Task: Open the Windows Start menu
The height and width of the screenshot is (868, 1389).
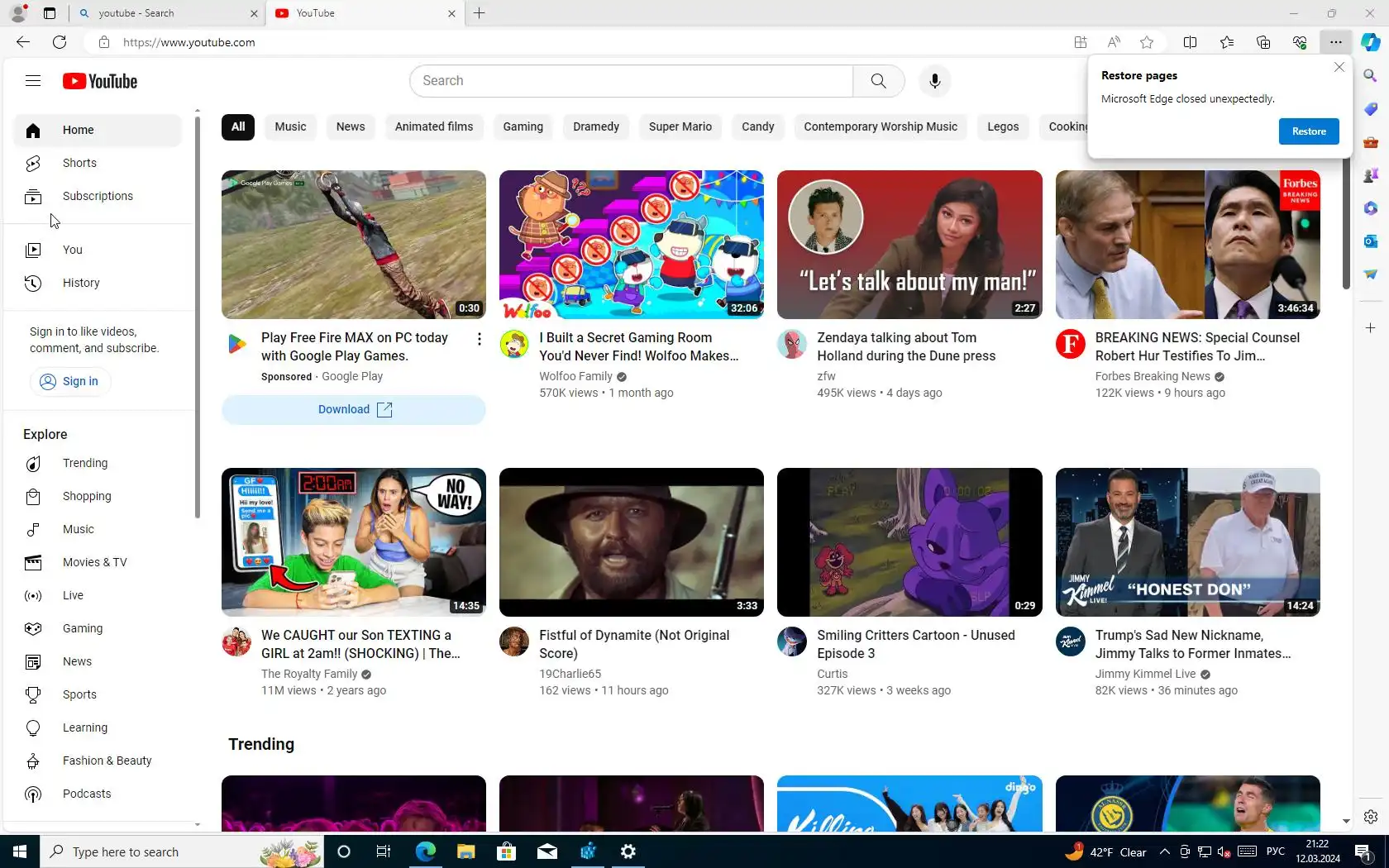Action: [x=20, y=851]
